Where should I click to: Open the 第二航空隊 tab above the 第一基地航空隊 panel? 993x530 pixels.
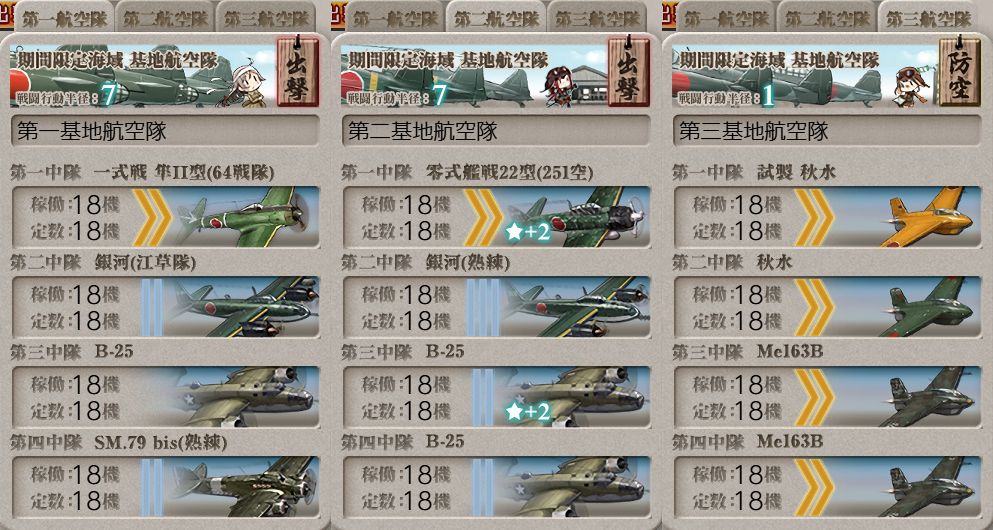pos(163,18)
